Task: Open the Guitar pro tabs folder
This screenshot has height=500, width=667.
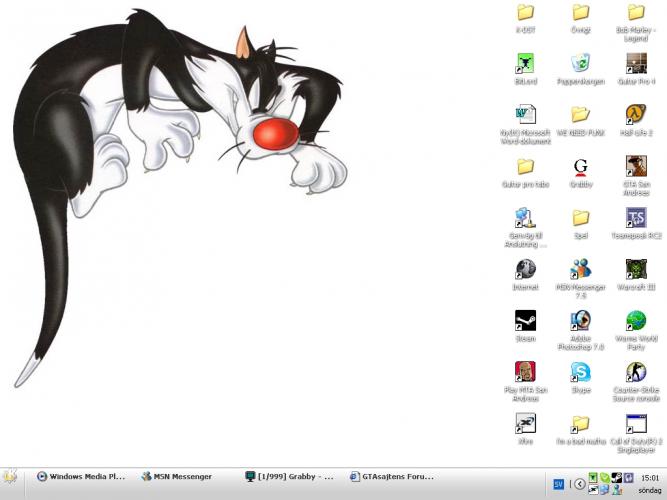Action: 525,166
